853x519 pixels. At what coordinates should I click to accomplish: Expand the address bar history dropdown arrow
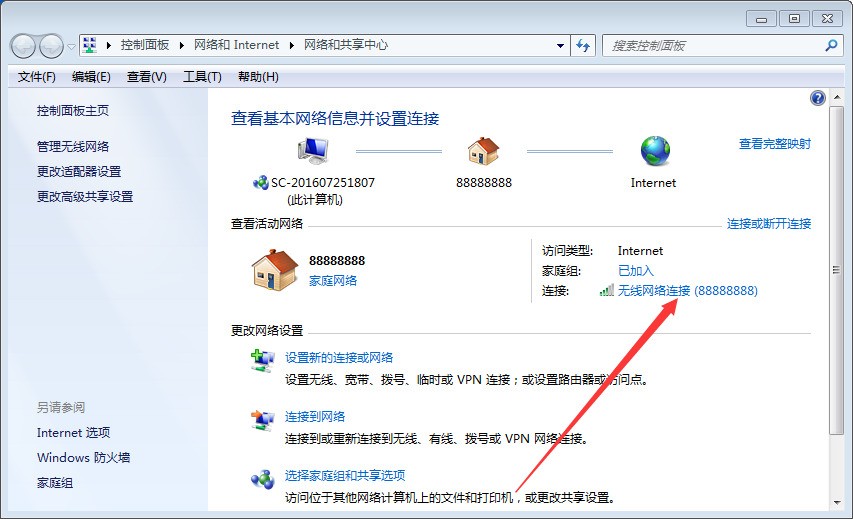point(560,46)
